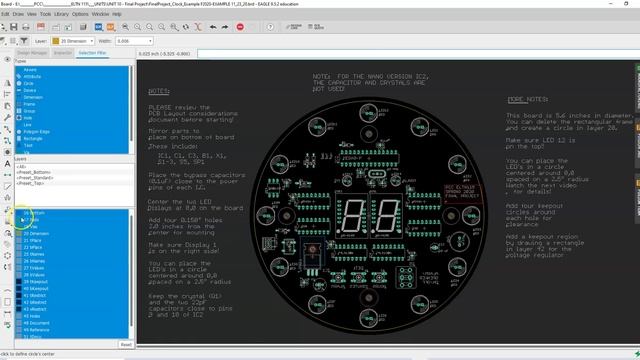Click the blue SCR schematic switch icon
This screenshot has width=640, height=360.
(x=98, y=27)
